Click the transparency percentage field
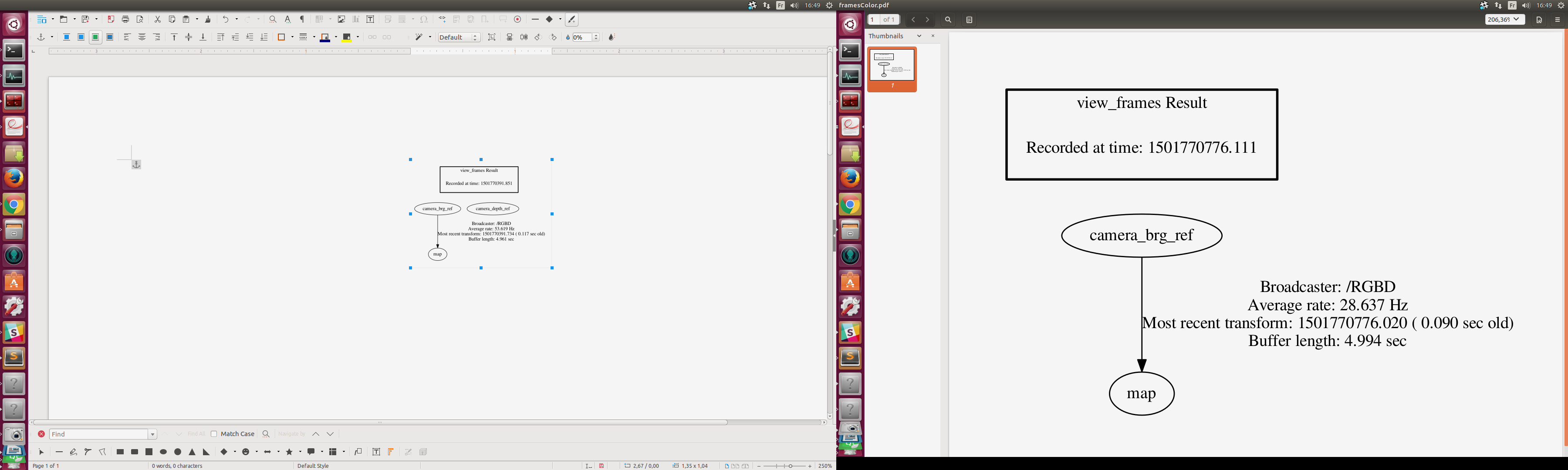1568x470 pixels. tap(581, 37)
